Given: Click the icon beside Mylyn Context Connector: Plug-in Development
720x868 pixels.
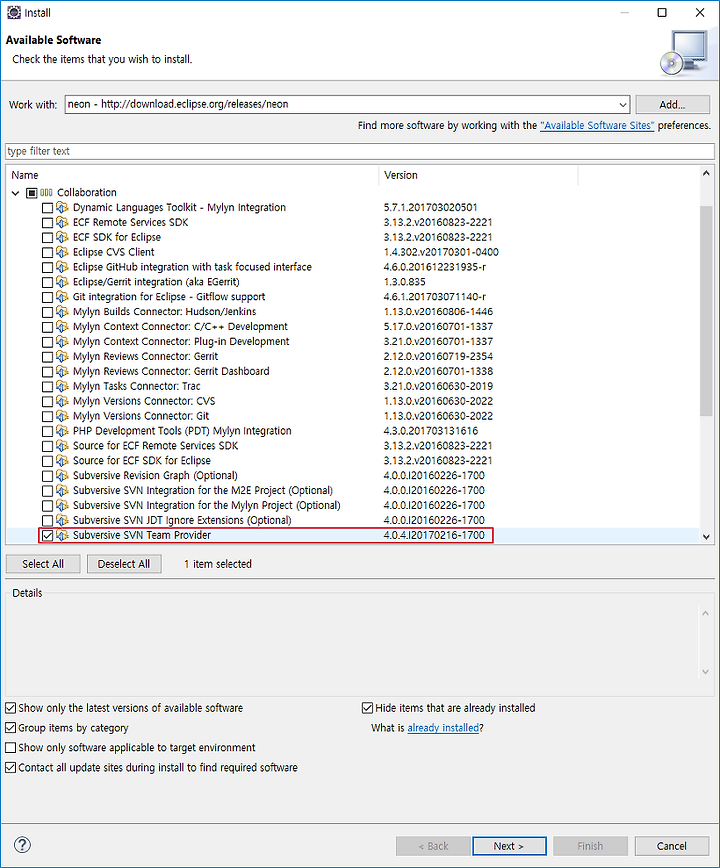Looking at the screenshot, I should (x=63, y=342).
